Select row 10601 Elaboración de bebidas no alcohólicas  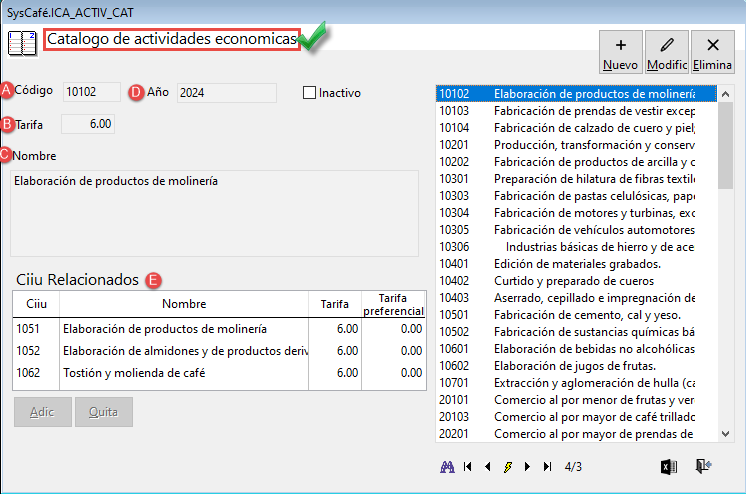pyautogui.click(x=576, y=349)
